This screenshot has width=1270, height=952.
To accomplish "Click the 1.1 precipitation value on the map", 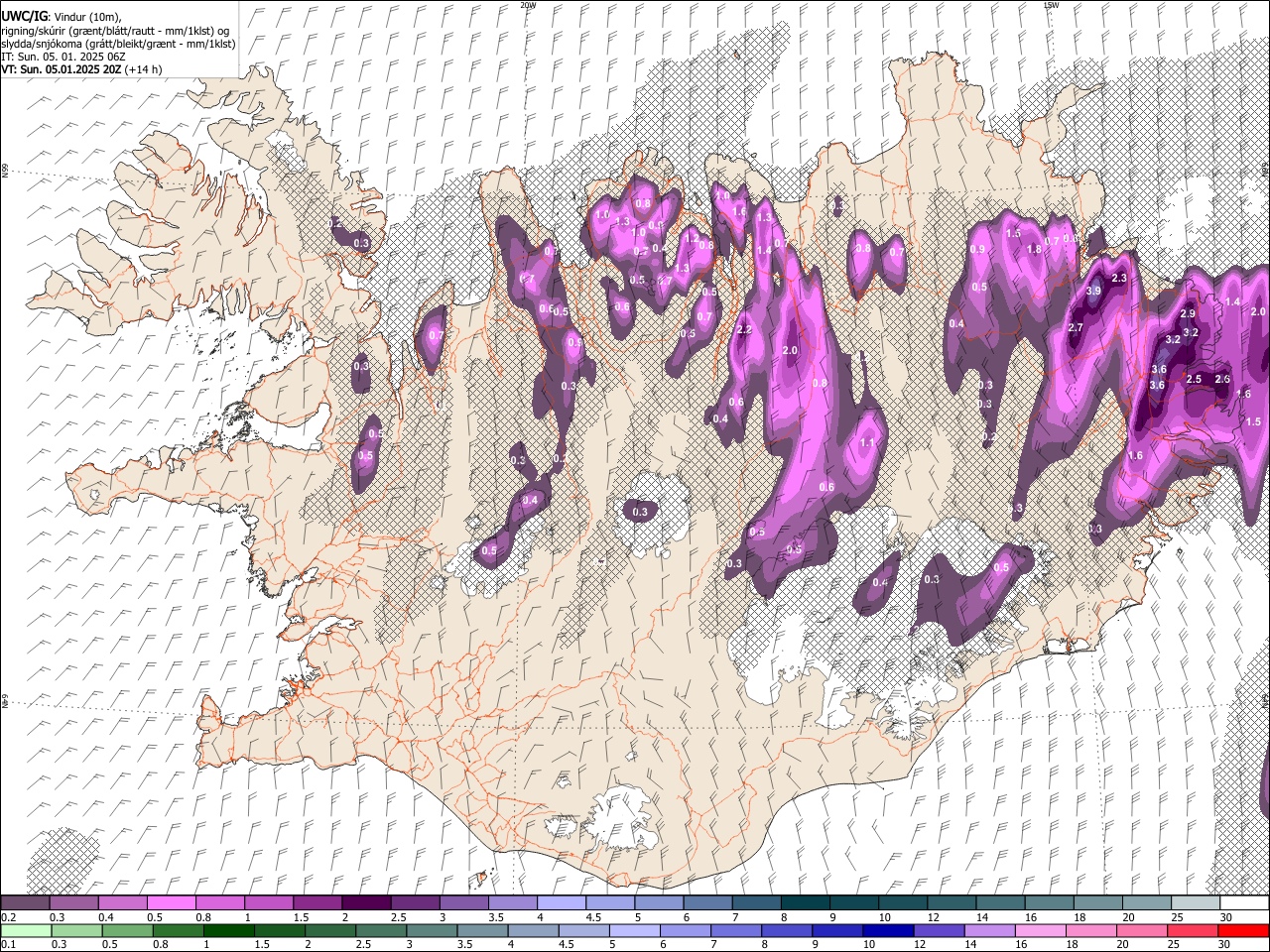I will pos(868,443).
